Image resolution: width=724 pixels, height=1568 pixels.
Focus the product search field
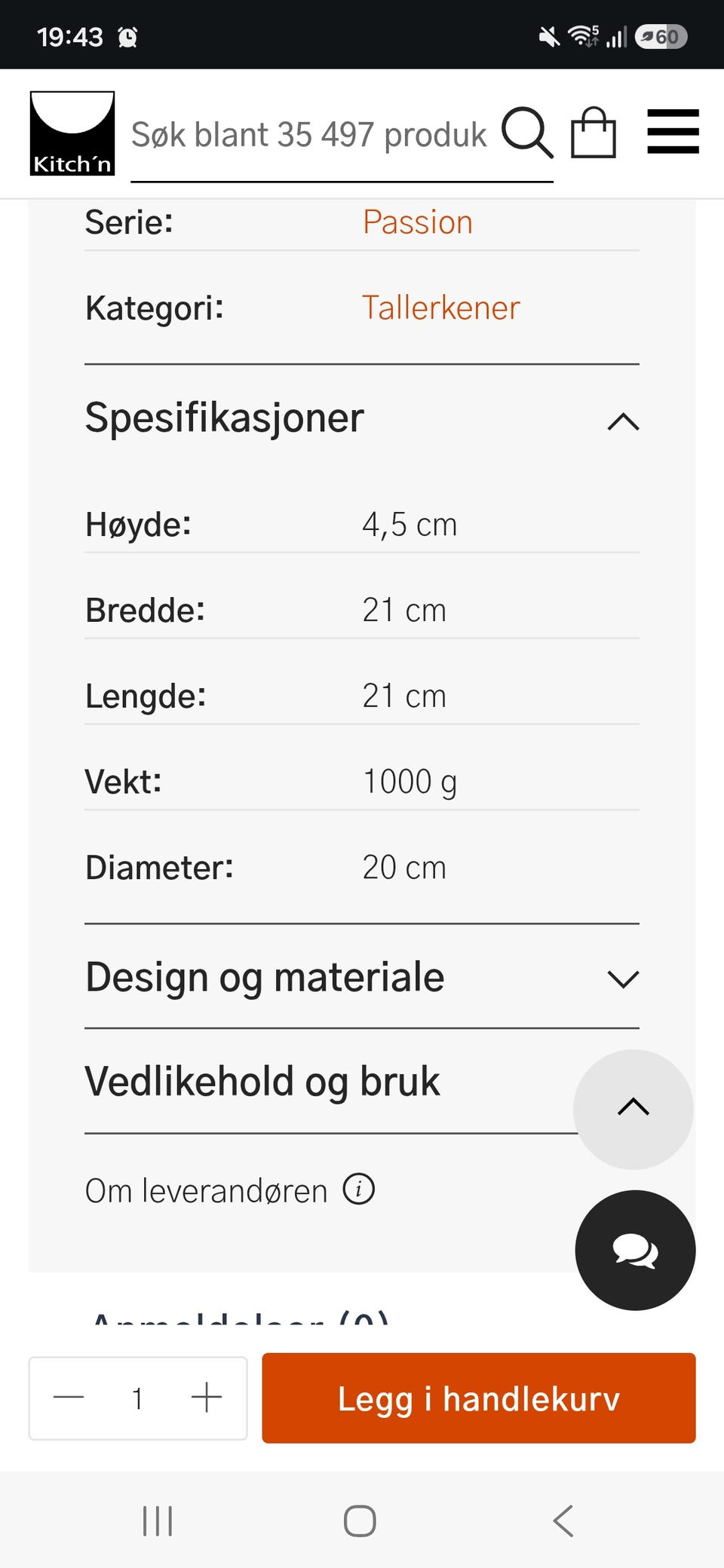(x=309, y=135)
